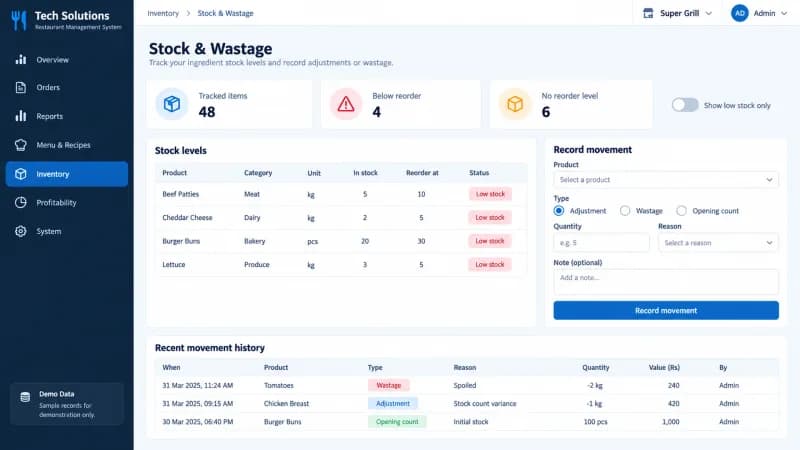Image resolution: width=800 pixels, height=450 pixels.
Task: Click the Super Grill store icon
Action: (648, 13)
